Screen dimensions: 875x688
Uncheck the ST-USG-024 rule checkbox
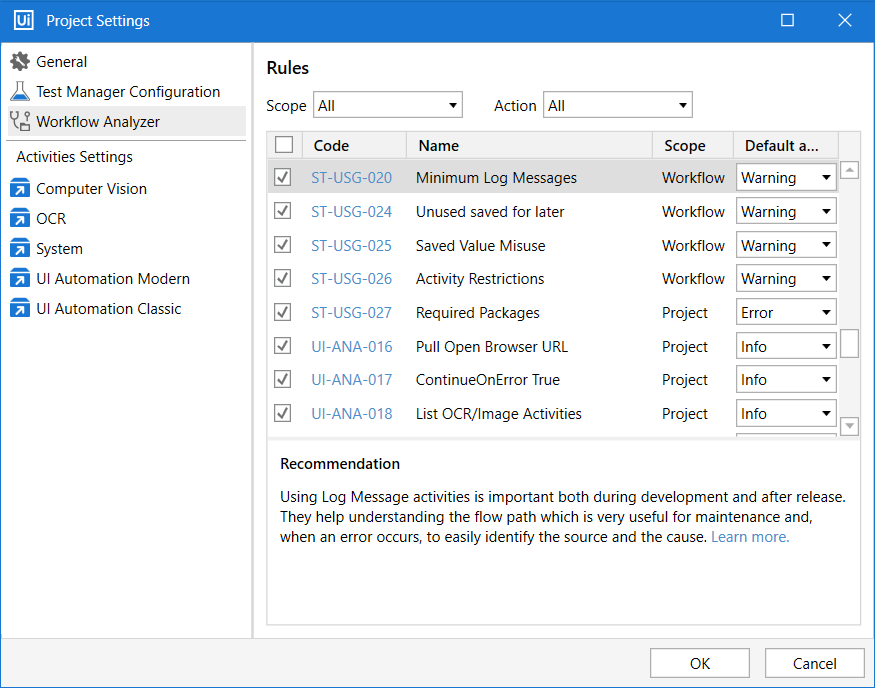tap(283, 212)
